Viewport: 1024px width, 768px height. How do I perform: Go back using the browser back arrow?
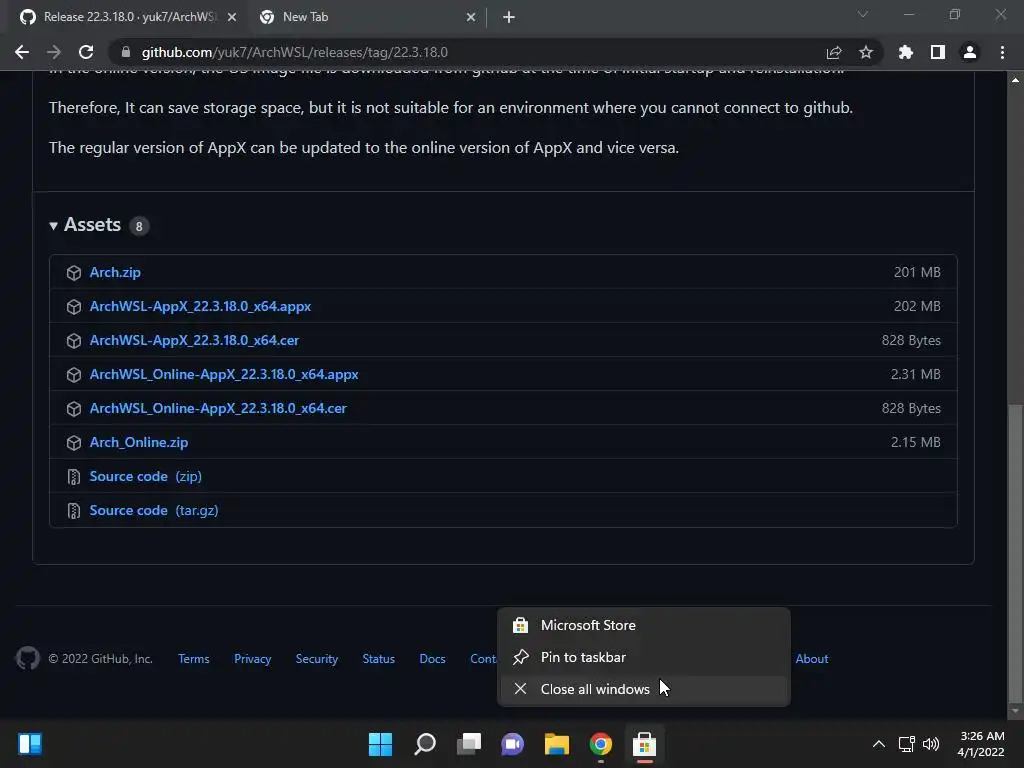22,52
